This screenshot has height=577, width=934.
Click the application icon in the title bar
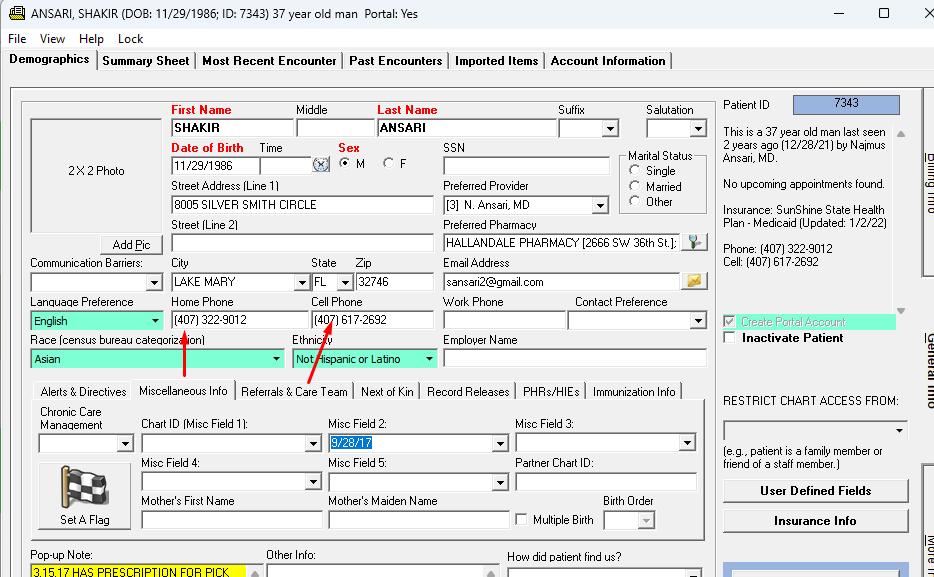(15, 14)
